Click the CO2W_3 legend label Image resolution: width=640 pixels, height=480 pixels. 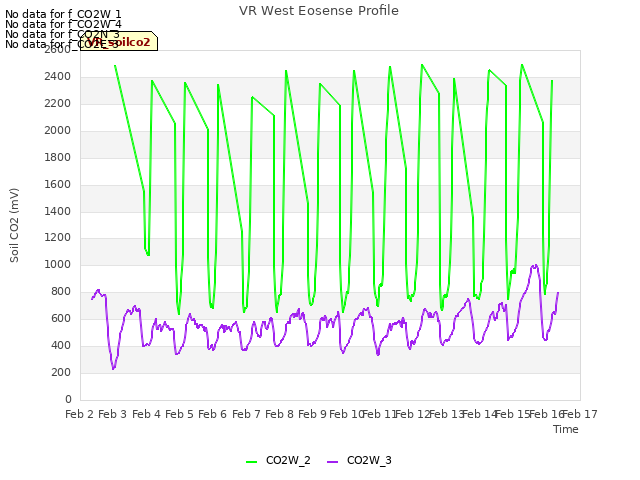(369, 460)
